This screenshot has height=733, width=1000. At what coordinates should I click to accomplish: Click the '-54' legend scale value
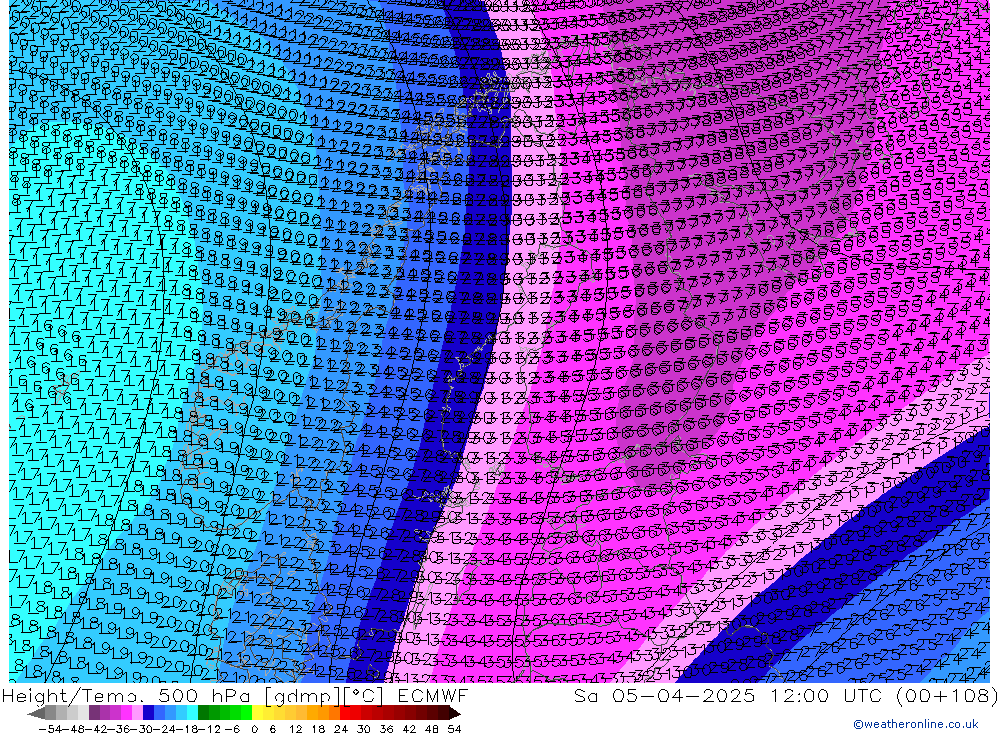tap(50, 729)
